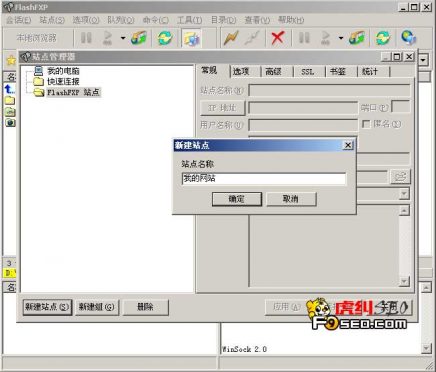Select the 常规 General tab
The height and width of the screenshot is (372, 436).
coord(210,71)
